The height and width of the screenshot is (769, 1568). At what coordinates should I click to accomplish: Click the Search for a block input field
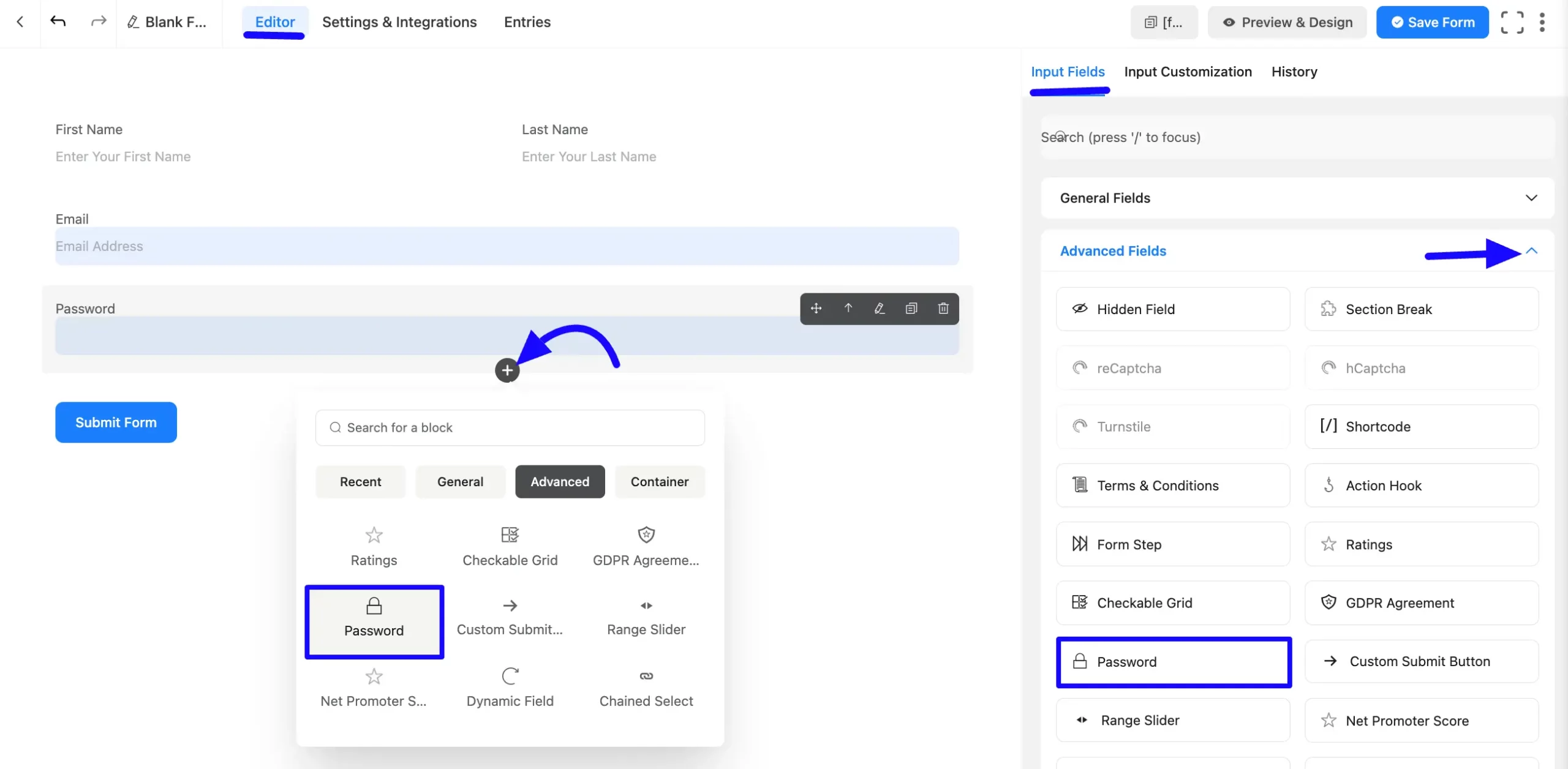[510, 427]
